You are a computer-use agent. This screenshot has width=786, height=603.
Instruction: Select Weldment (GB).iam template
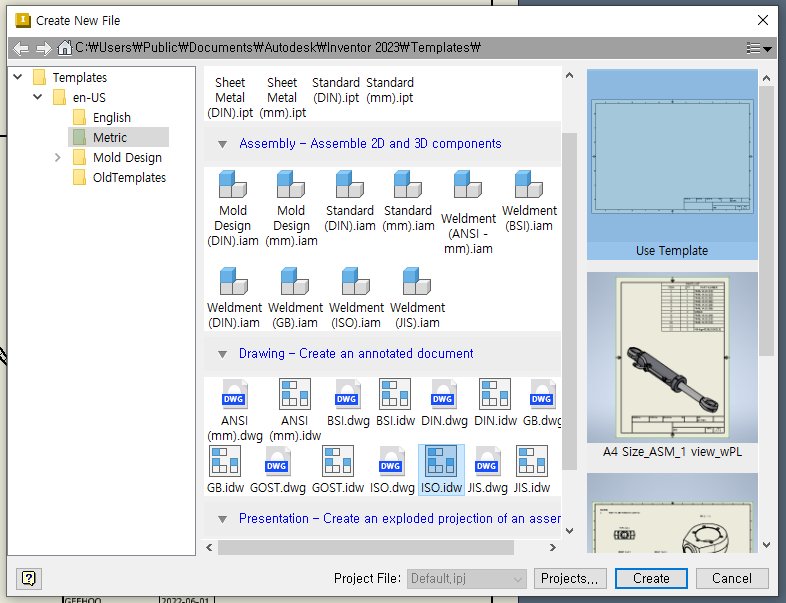point(295,298)
